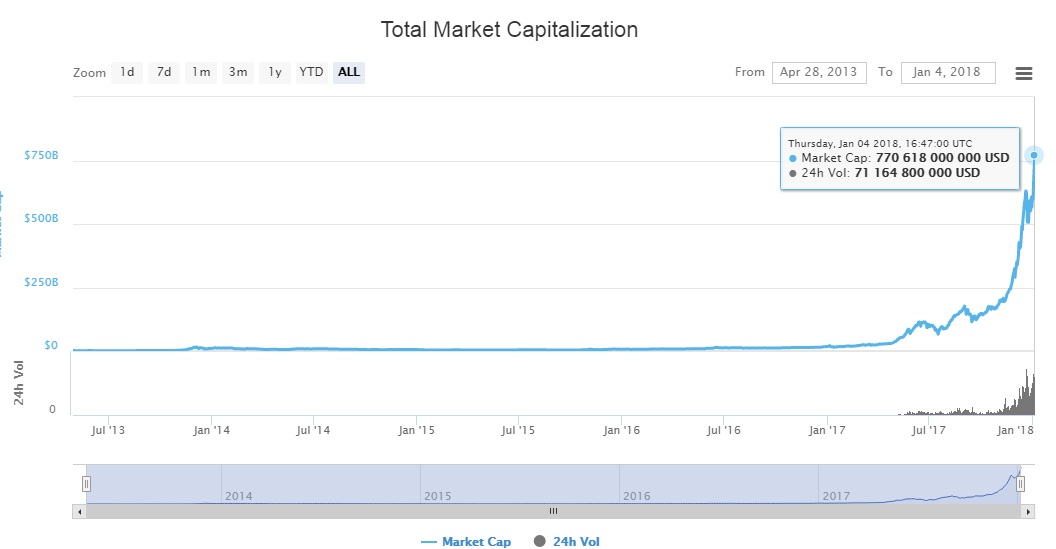This screenshot has height=549, width=1056.
Task: Select the 7d zoom range
Action: click(x=164, y=72)
